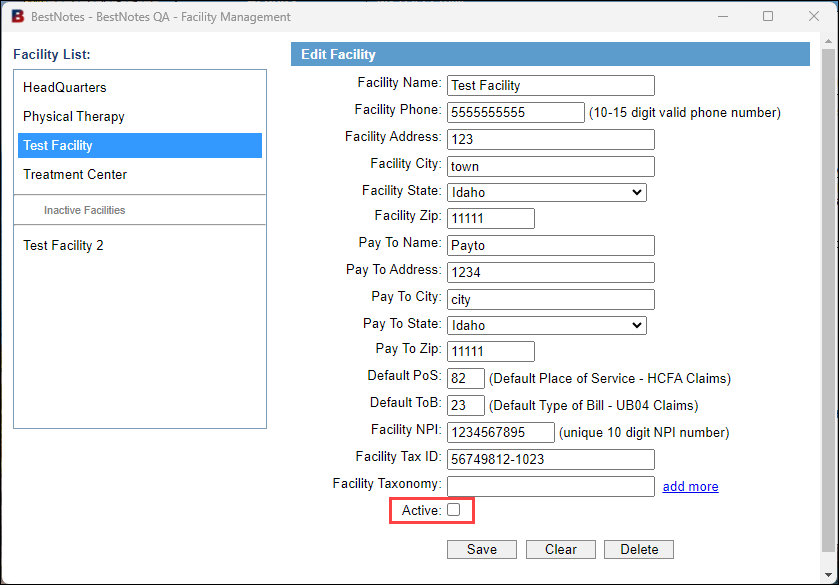The height and width of the screenshot is (585, 839).
Task: Click the Facility Tax ID field
Action: pos(551,459)
